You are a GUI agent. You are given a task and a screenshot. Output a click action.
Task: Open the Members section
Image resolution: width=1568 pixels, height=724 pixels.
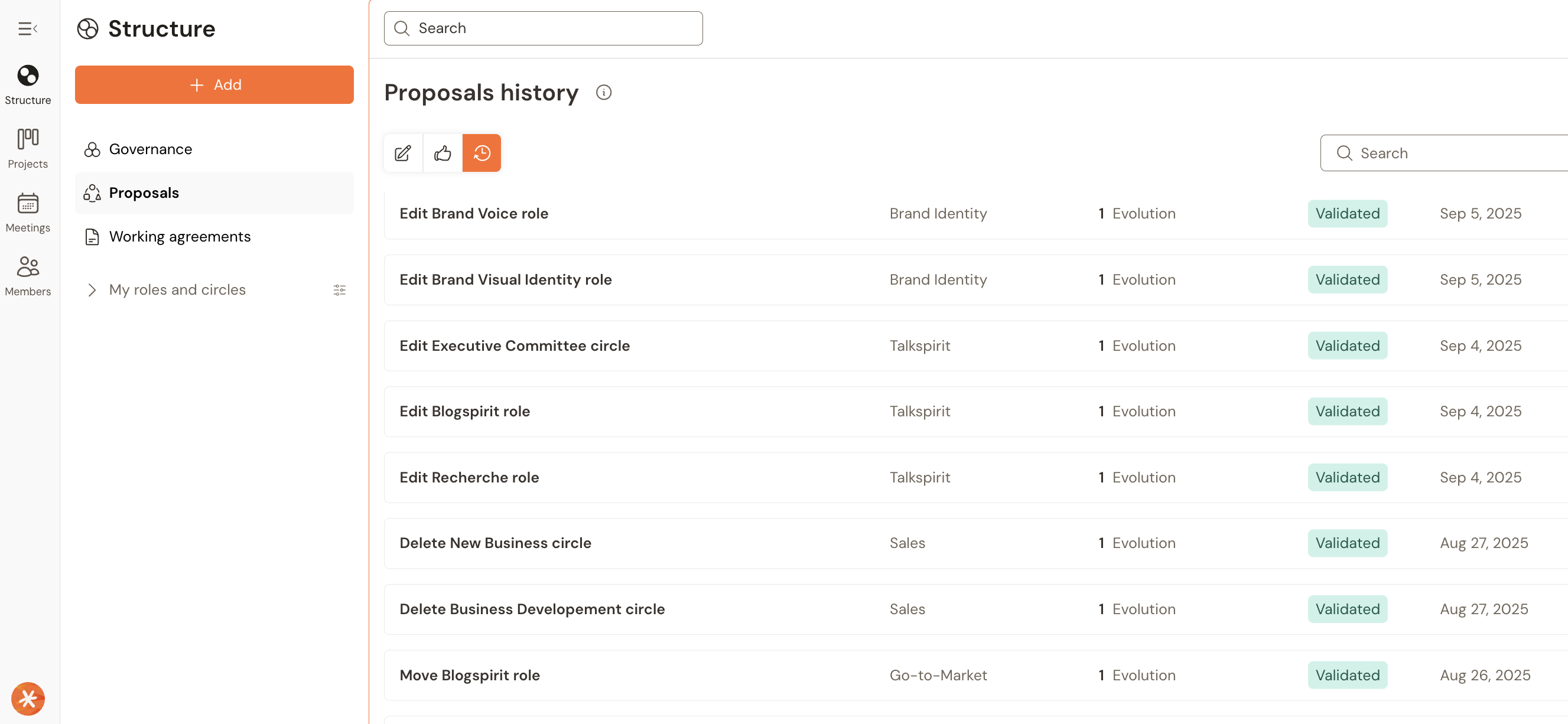point(28,276)
